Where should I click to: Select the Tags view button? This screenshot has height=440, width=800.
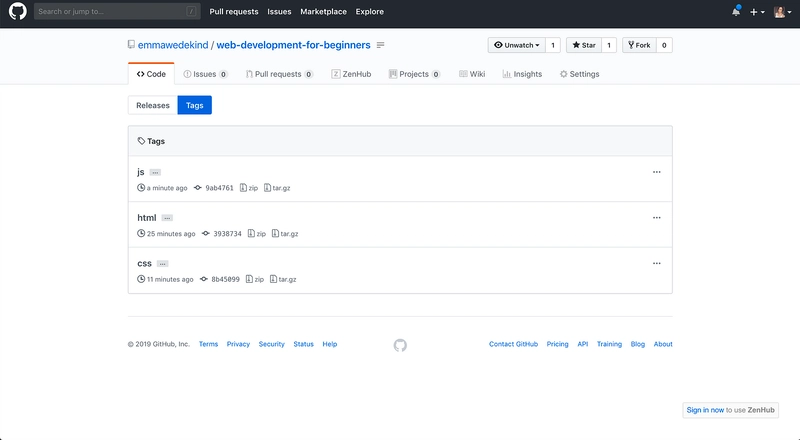tap(194, 105)
